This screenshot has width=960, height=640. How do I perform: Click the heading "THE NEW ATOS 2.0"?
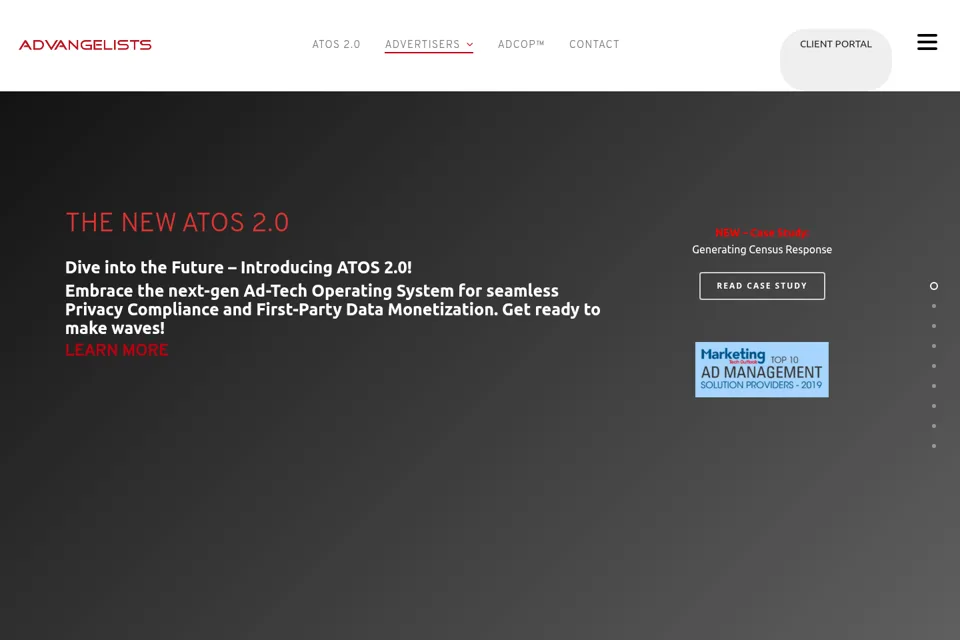pos(177,222)
